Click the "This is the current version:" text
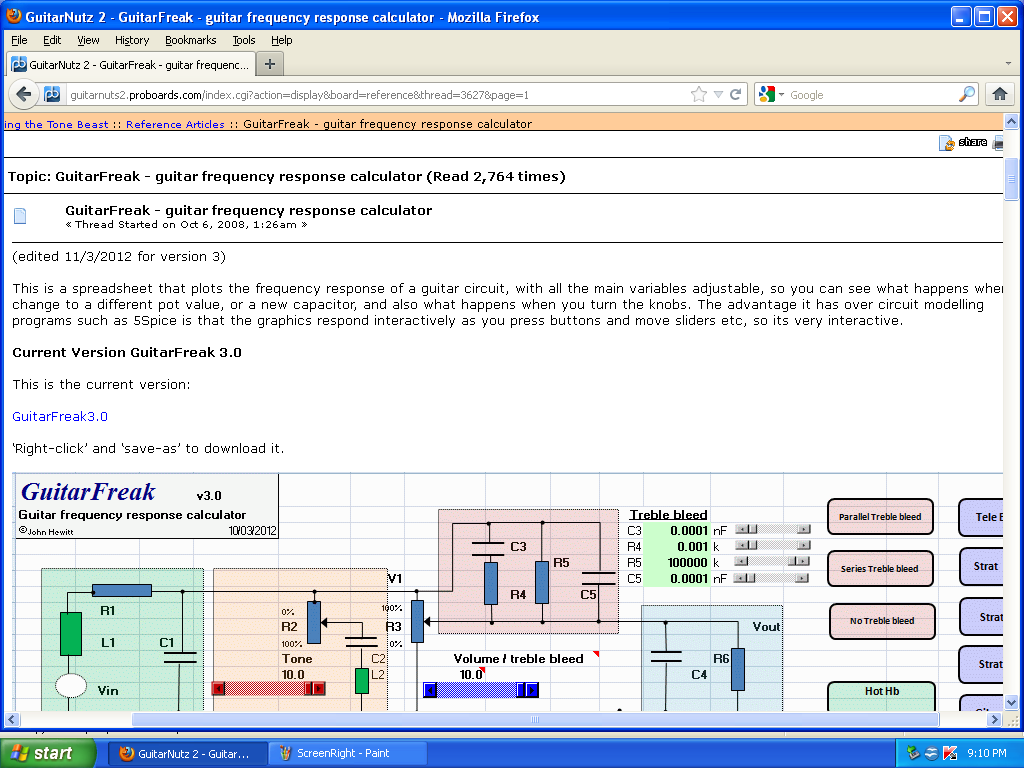The height and width of the screenshot is (768, 1024). [101, 385]
